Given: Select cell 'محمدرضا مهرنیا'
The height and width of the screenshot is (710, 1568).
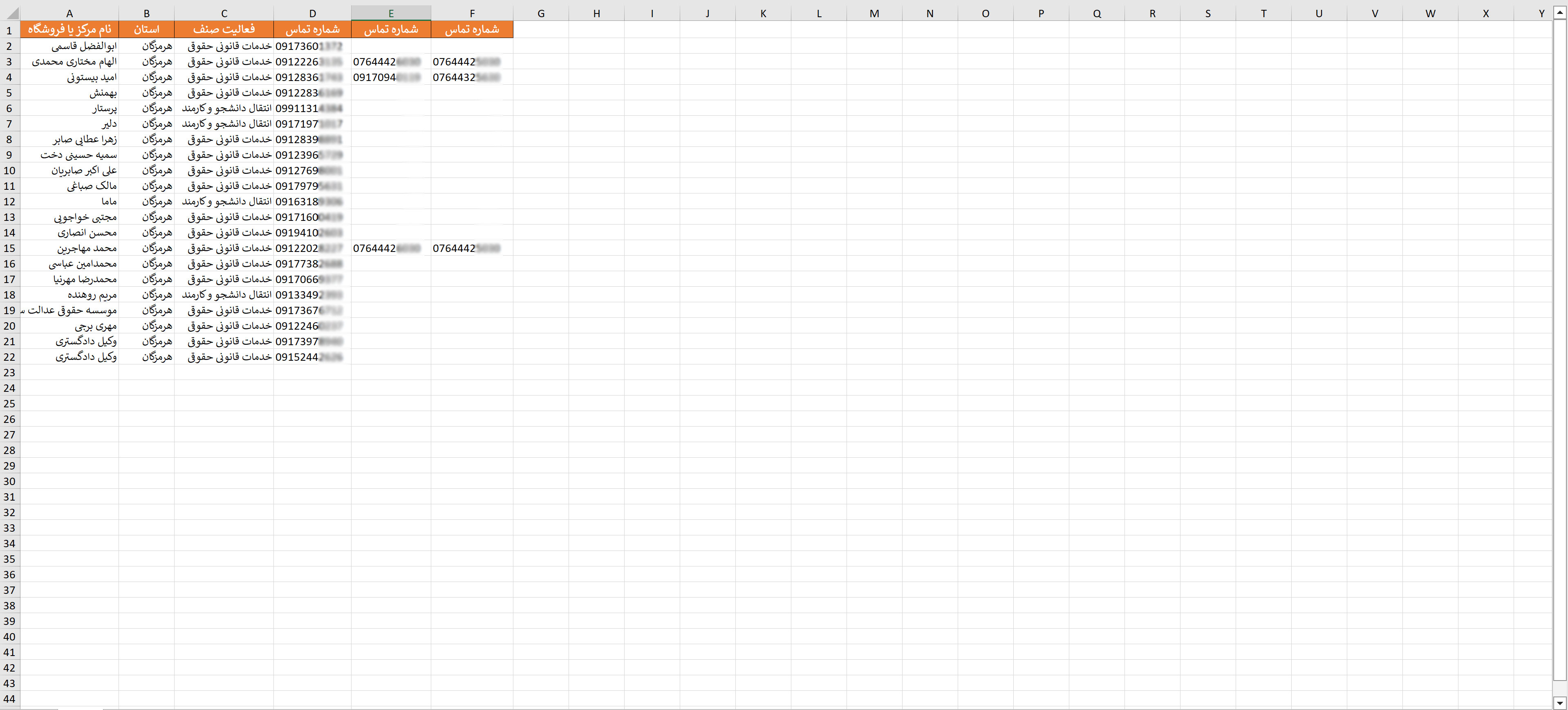Looking at the screenshot, I should 69,279.
